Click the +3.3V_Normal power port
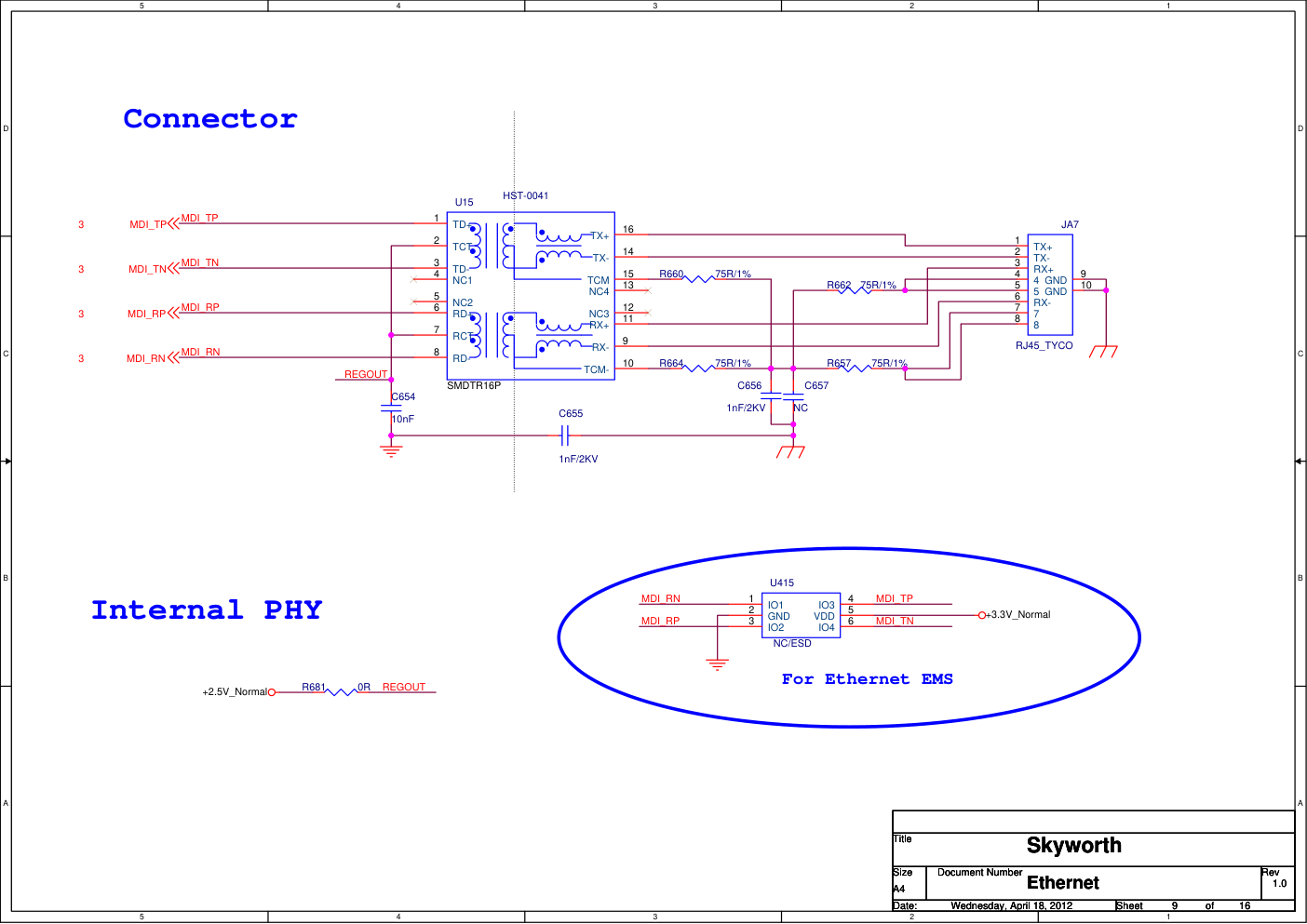 pyautogui.click(x=982, y=615)
